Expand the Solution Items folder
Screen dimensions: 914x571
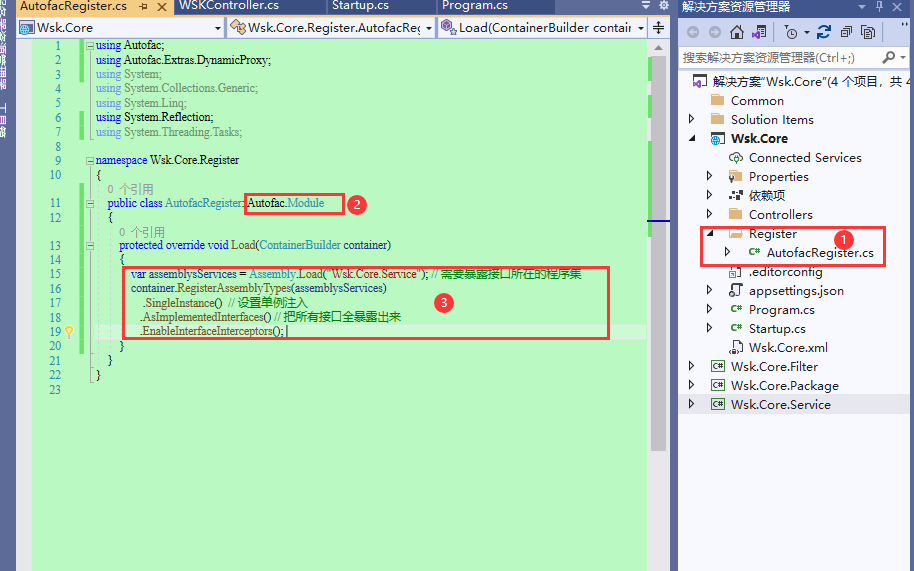(691, 119)
